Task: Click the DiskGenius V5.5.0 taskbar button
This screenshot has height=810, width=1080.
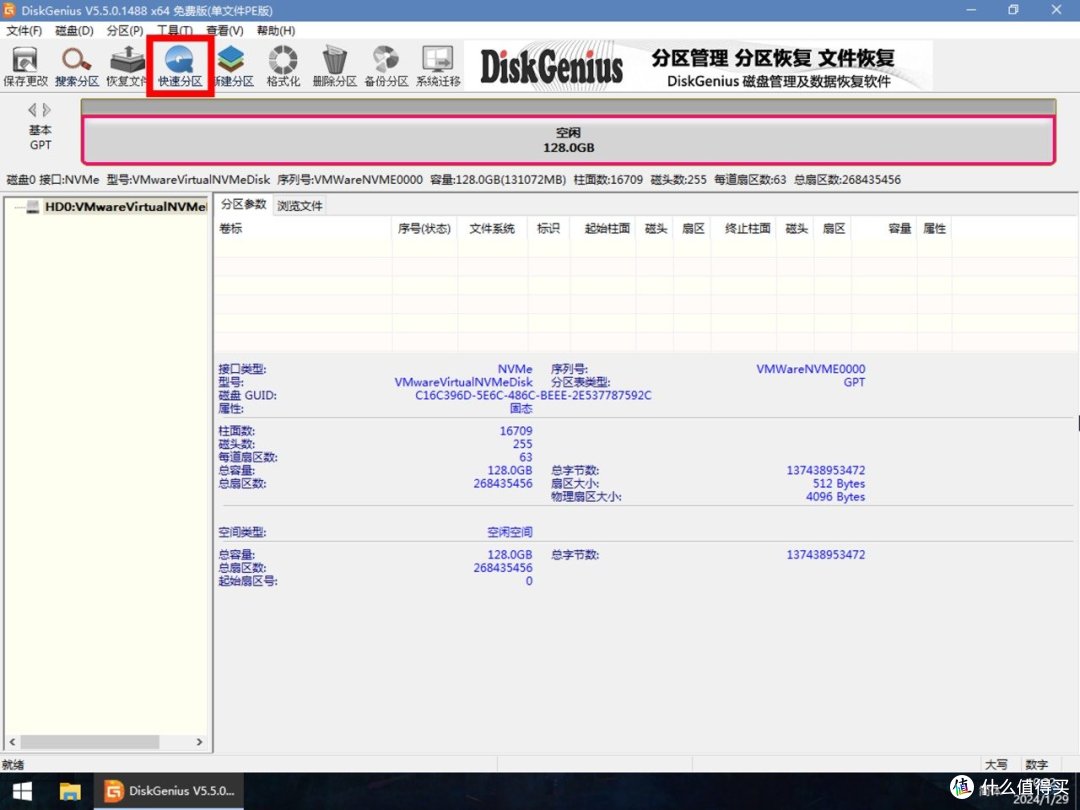Action: (170, 791)
